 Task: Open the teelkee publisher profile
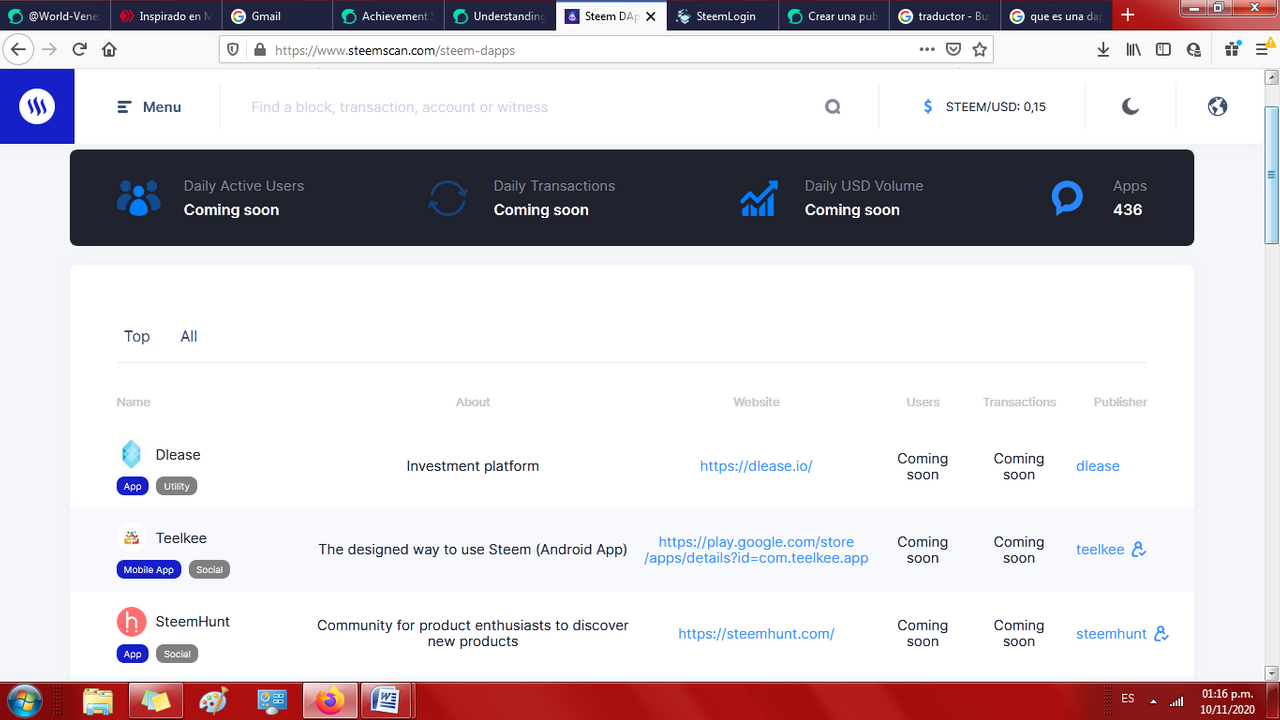tap(1100, 549)
